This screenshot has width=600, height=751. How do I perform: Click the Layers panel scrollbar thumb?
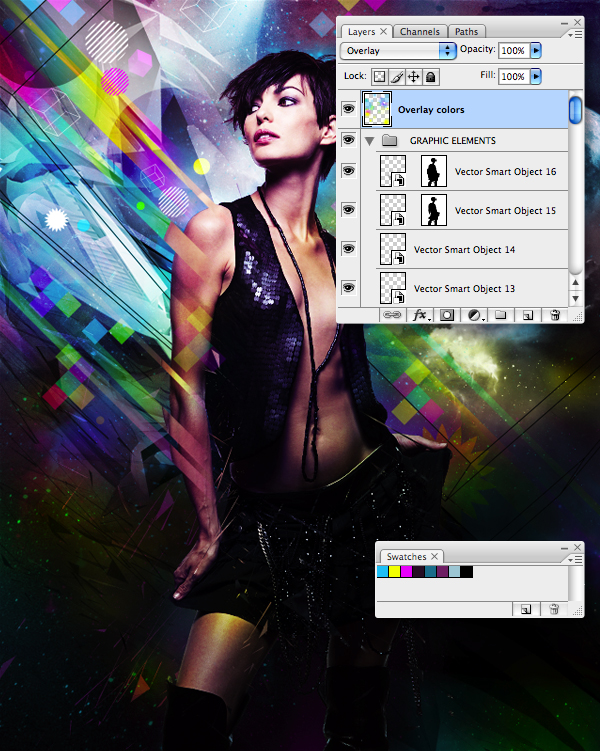point(576,110)
